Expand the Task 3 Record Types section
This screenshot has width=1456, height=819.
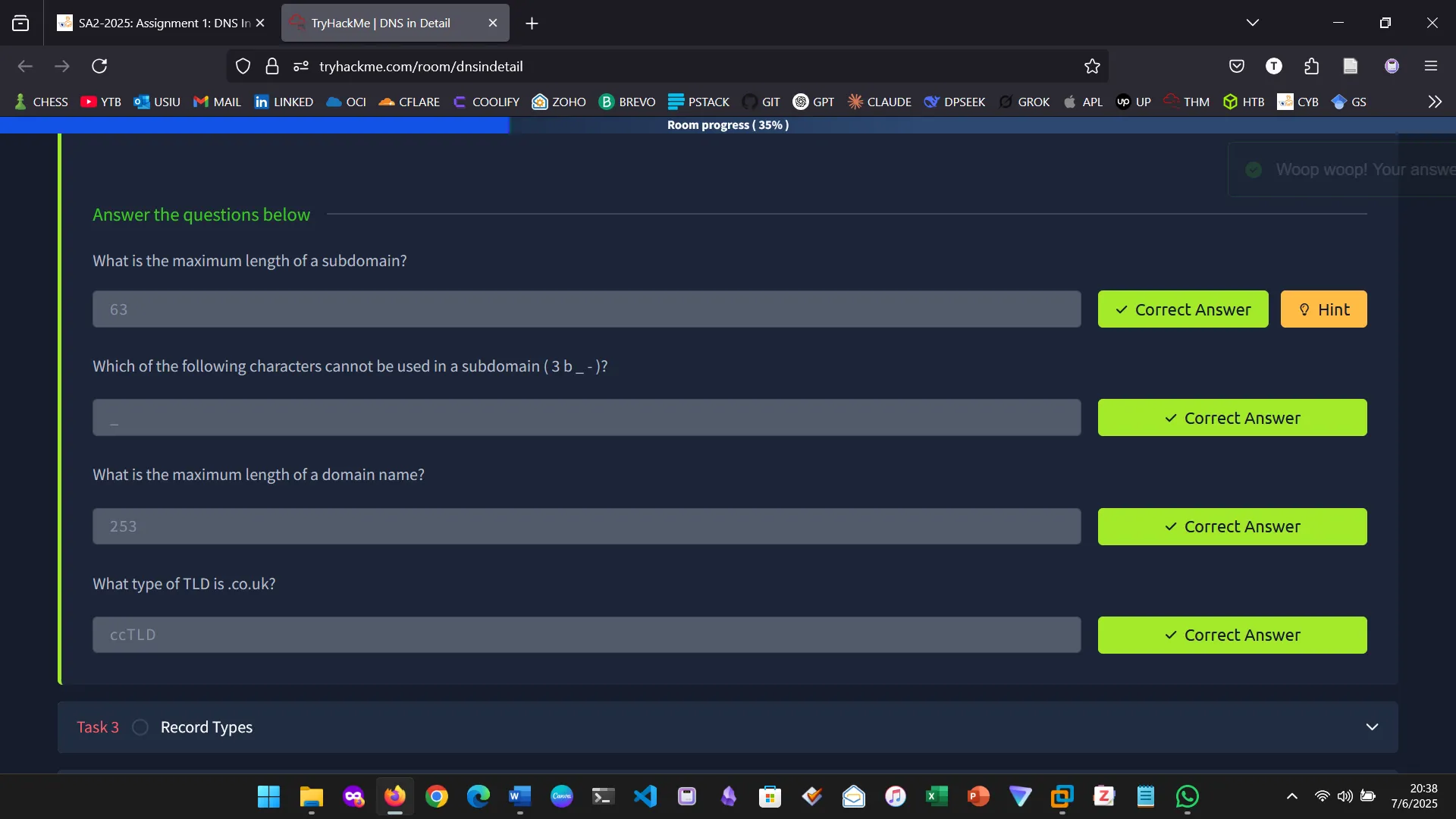(1372, 726)
